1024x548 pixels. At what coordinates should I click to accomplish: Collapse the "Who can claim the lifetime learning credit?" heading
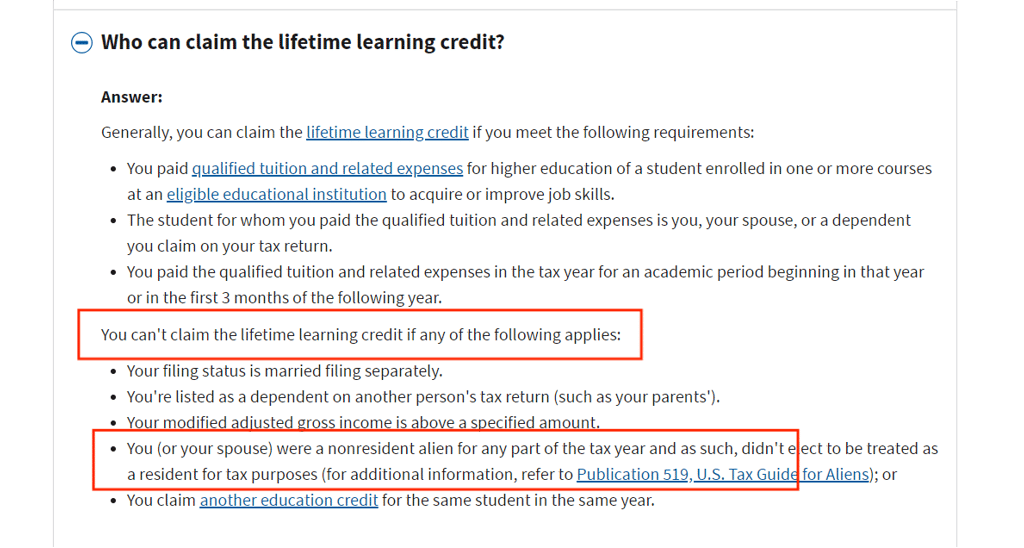302,43
